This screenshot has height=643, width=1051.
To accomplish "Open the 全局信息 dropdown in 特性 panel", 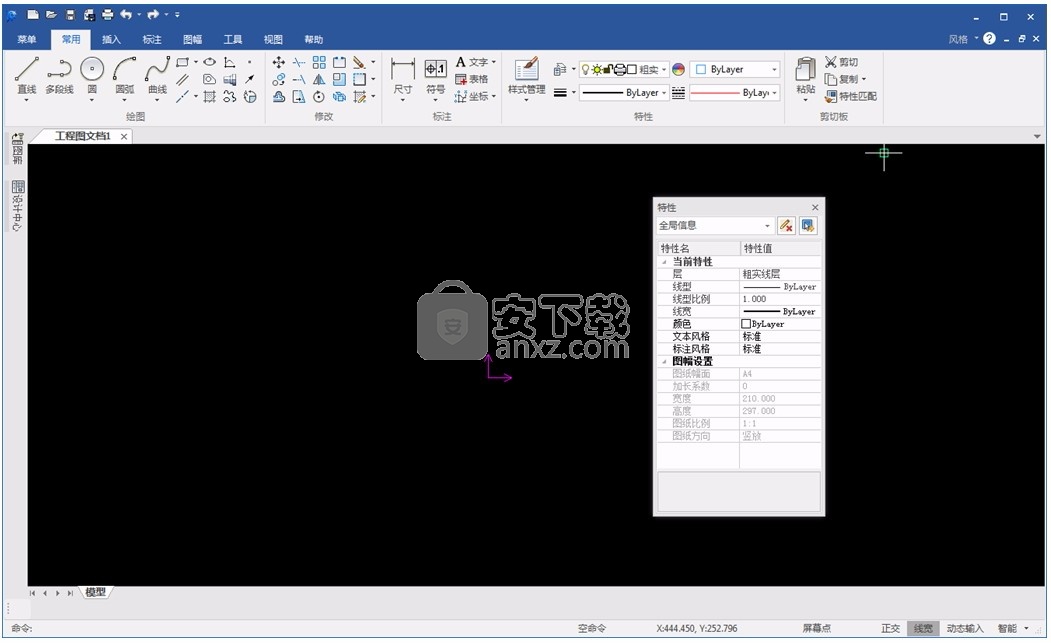I will [x=715, y=226].
